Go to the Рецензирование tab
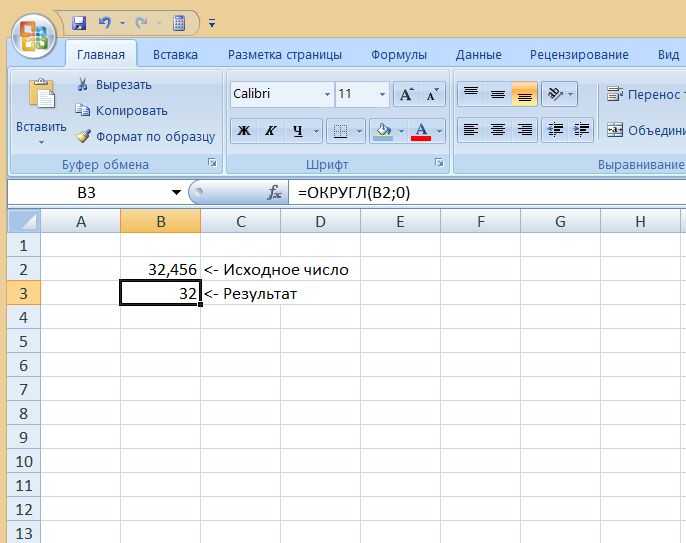 (x=579, y=55)
